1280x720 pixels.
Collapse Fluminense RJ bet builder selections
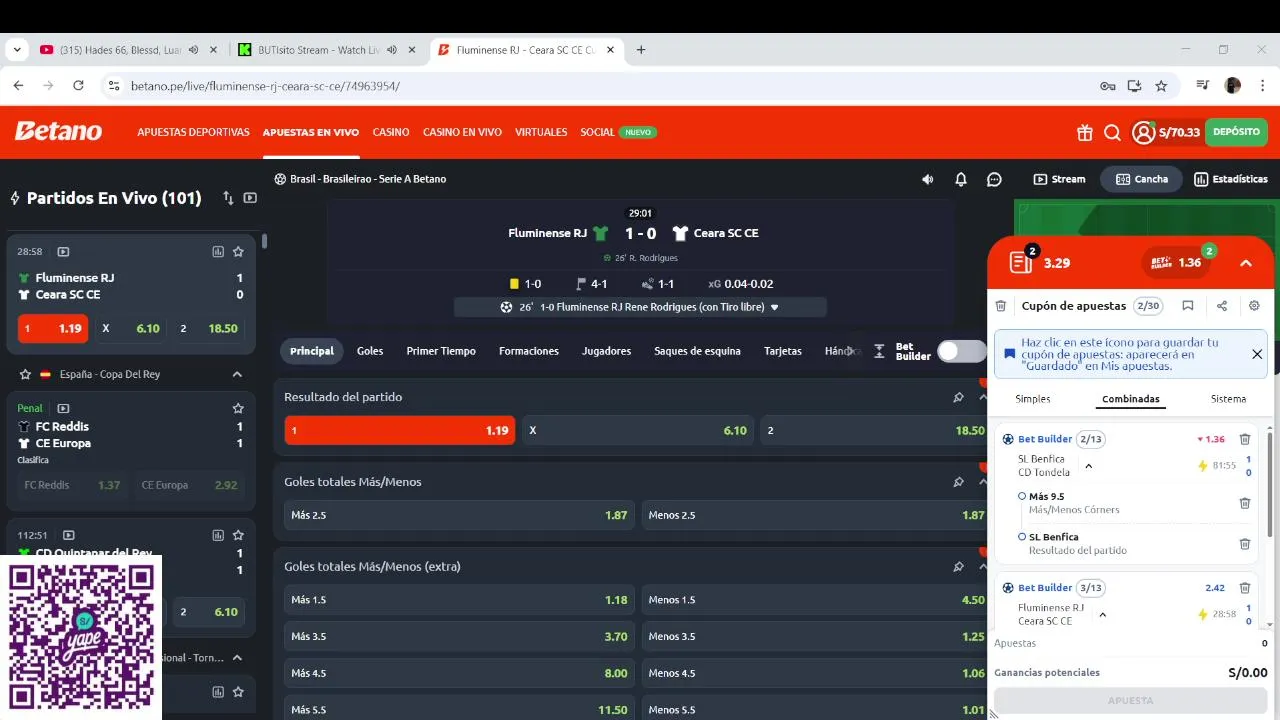click(x=1103, y=614)
